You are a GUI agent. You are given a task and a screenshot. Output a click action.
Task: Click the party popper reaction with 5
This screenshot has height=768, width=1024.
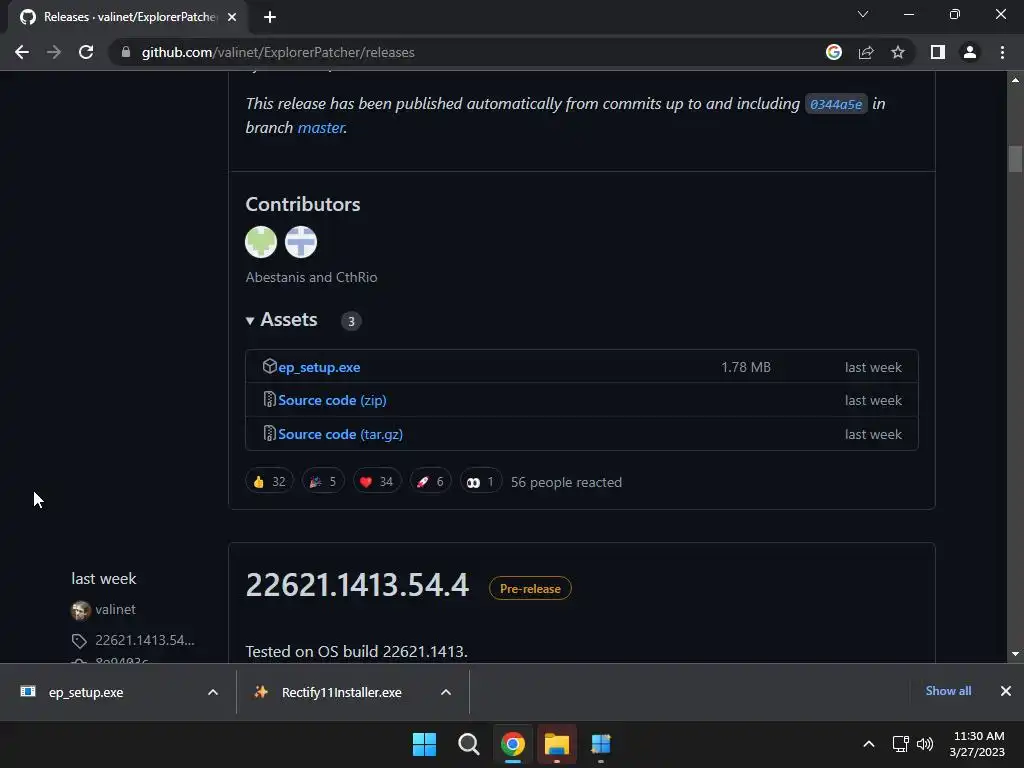point(323,482)
